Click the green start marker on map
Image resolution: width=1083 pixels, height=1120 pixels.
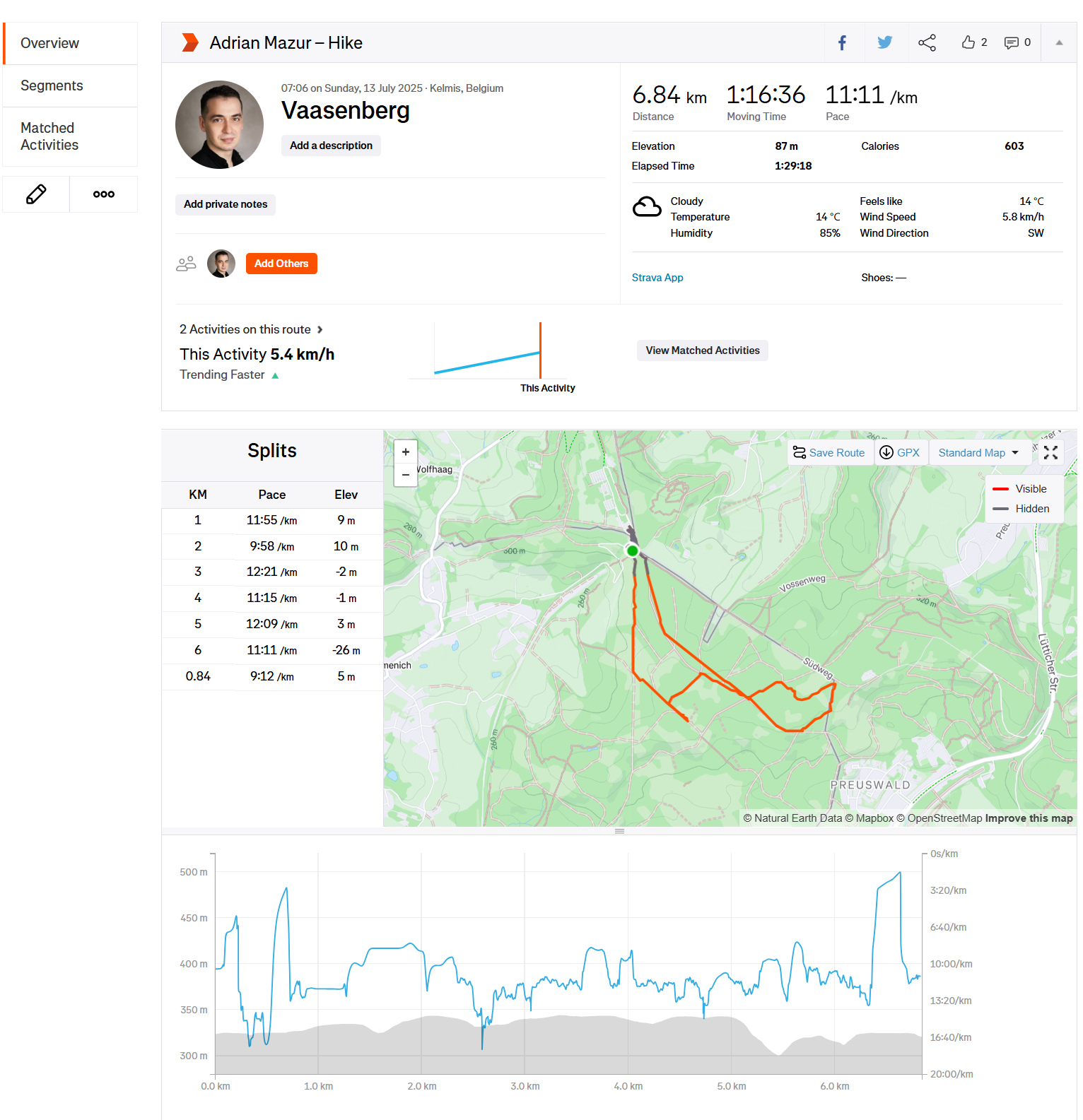[x=633, y=550]
